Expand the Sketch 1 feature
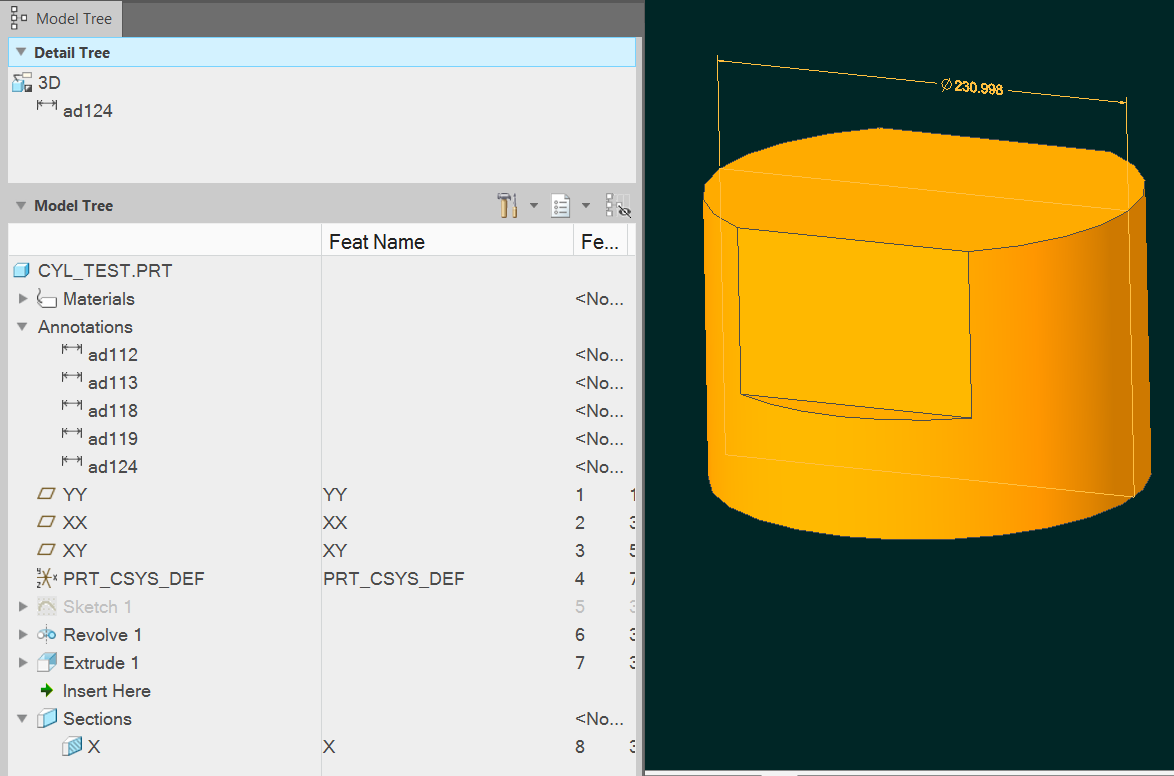The image size is (1174, 776). pyautogui.click(x=22, y=606)
